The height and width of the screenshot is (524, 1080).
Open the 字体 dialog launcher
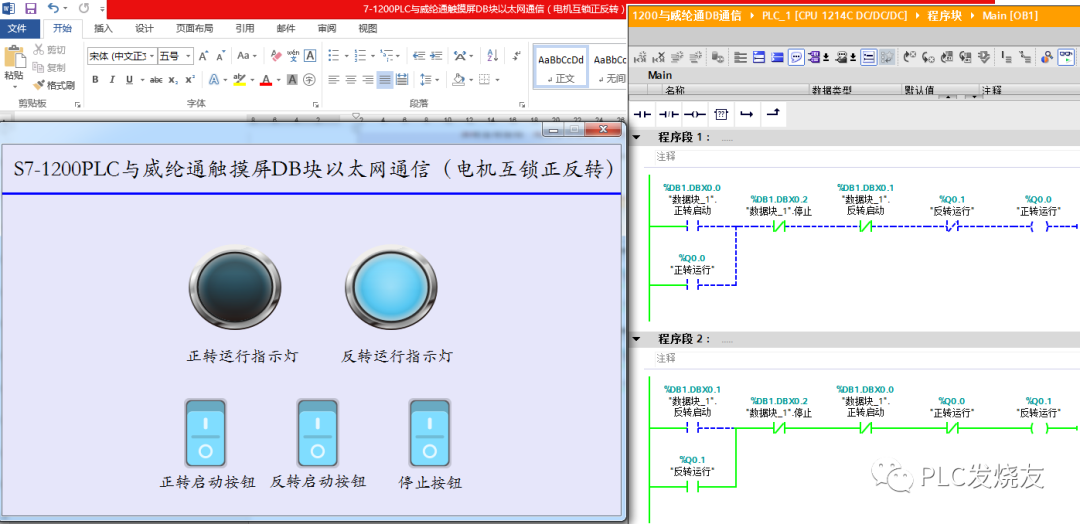[x=315, y=105]
